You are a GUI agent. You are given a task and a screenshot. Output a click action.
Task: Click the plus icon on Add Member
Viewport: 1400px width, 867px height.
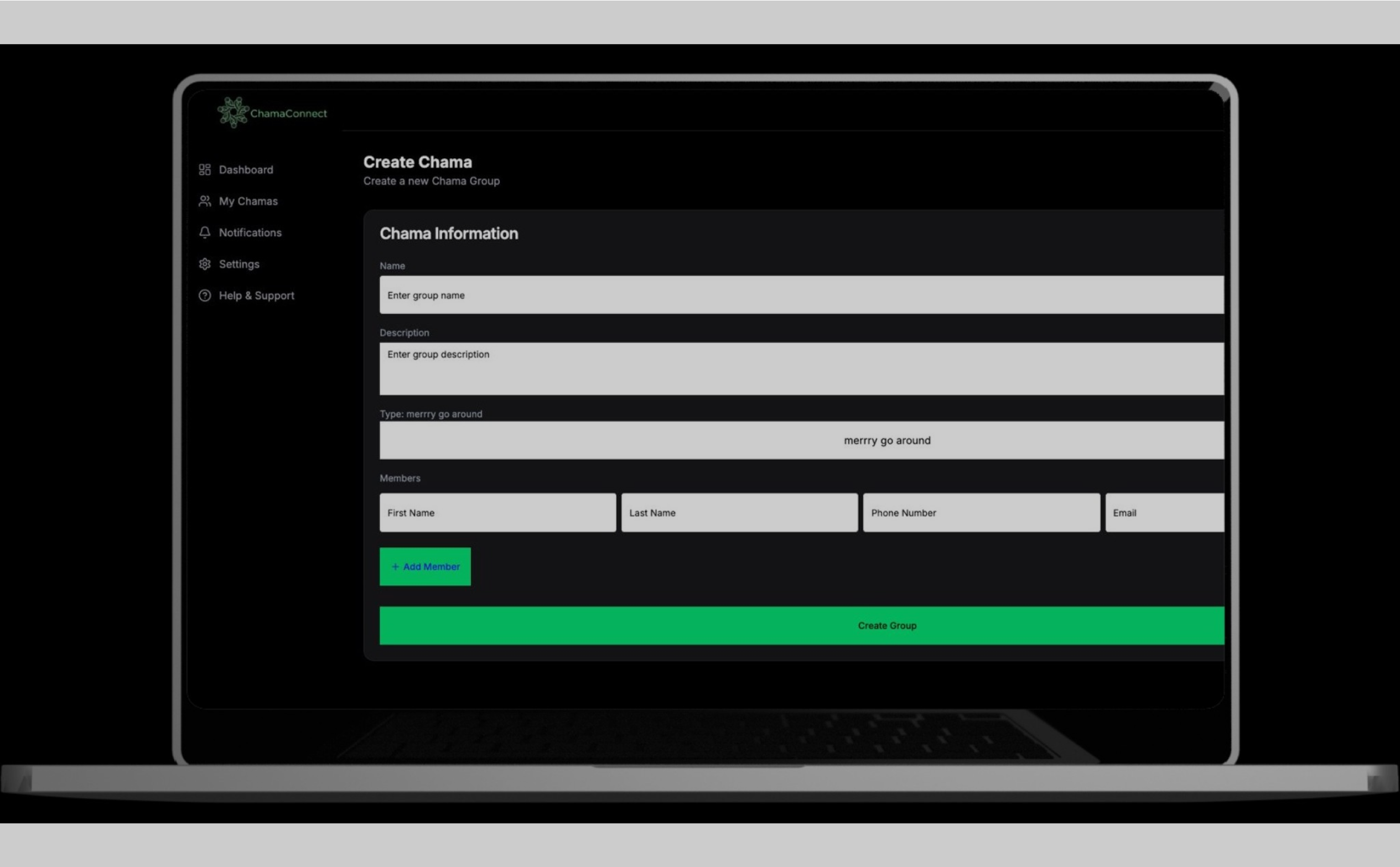coord(395,567)
